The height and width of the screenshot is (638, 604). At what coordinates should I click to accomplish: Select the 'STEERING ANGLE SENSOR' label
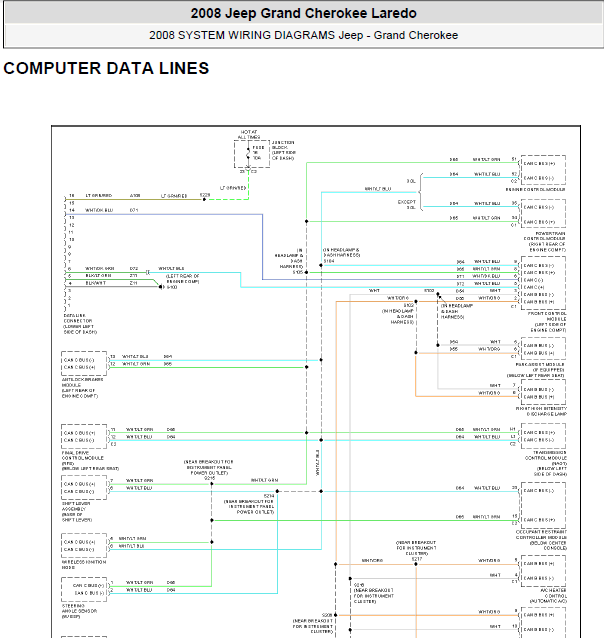coord(79,608)
